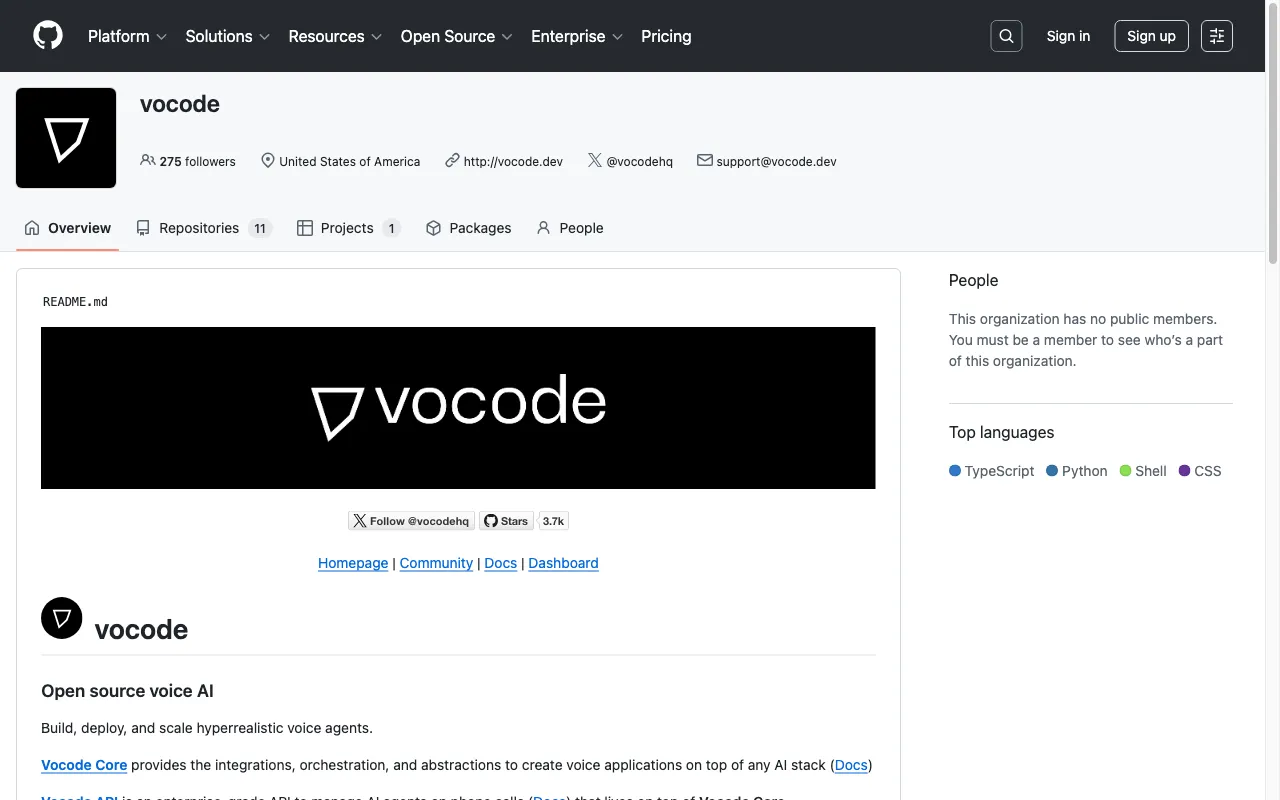Click the Sign up button
The width and height of the screenshot is (1280, 800).
(1151, 36)
